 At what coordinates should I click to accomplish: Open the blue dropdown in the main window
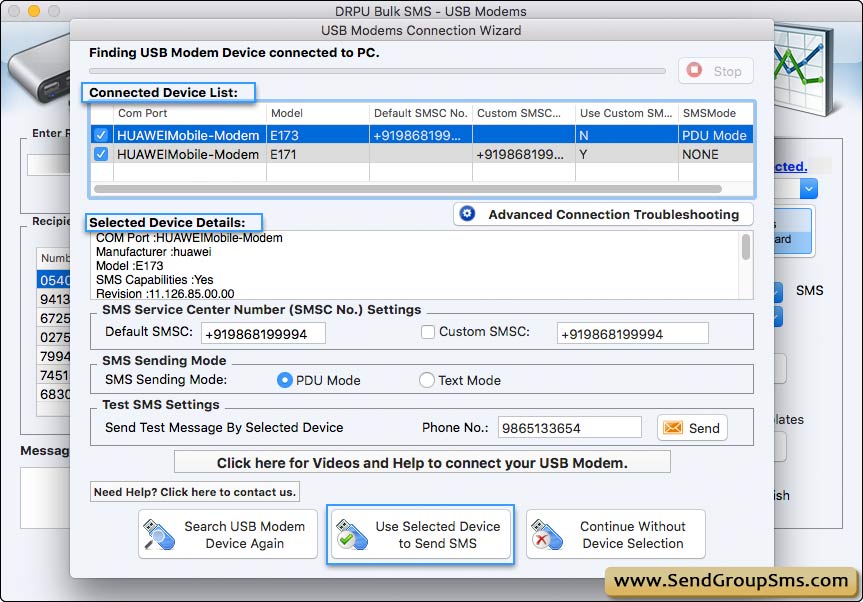tap(809, 189)
